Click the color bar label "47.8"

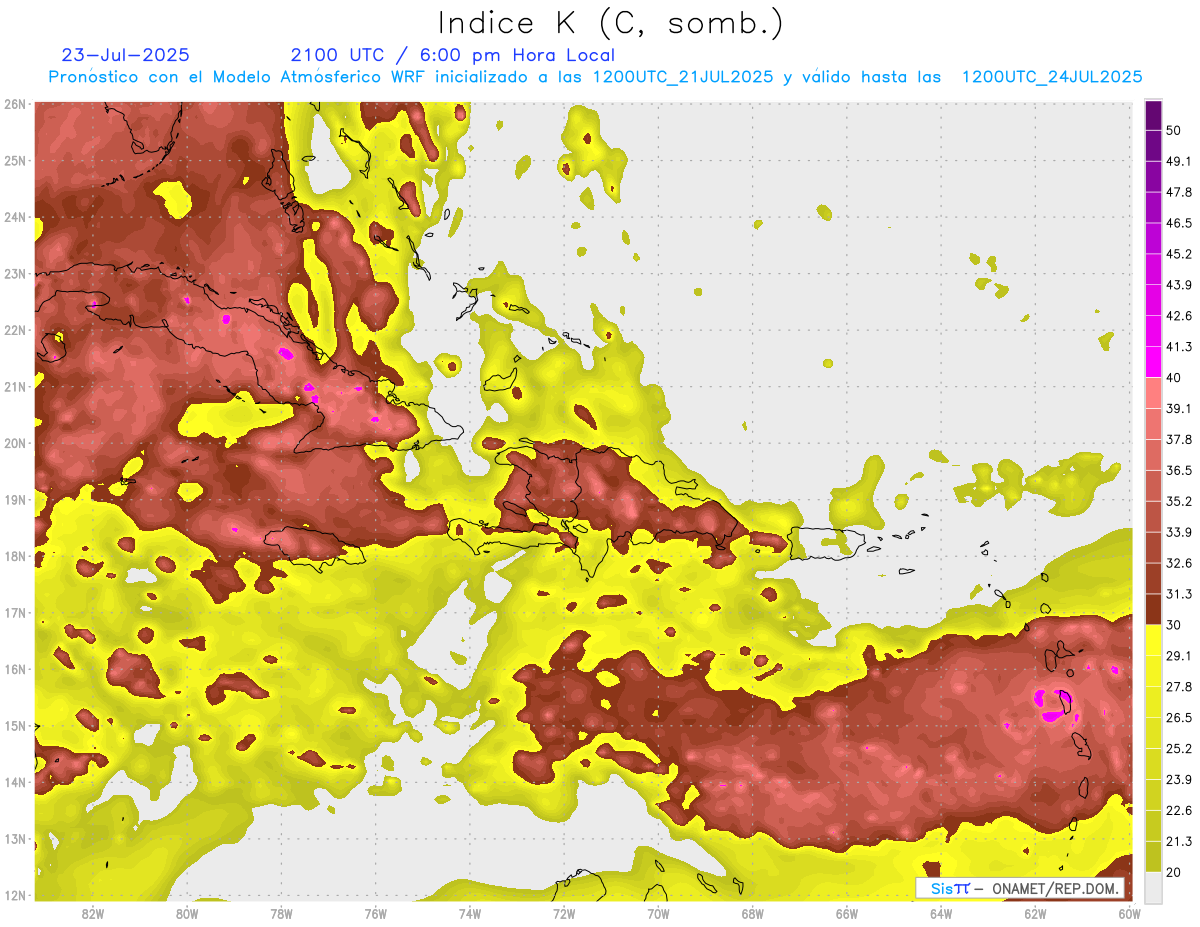tap(1179, 192)
